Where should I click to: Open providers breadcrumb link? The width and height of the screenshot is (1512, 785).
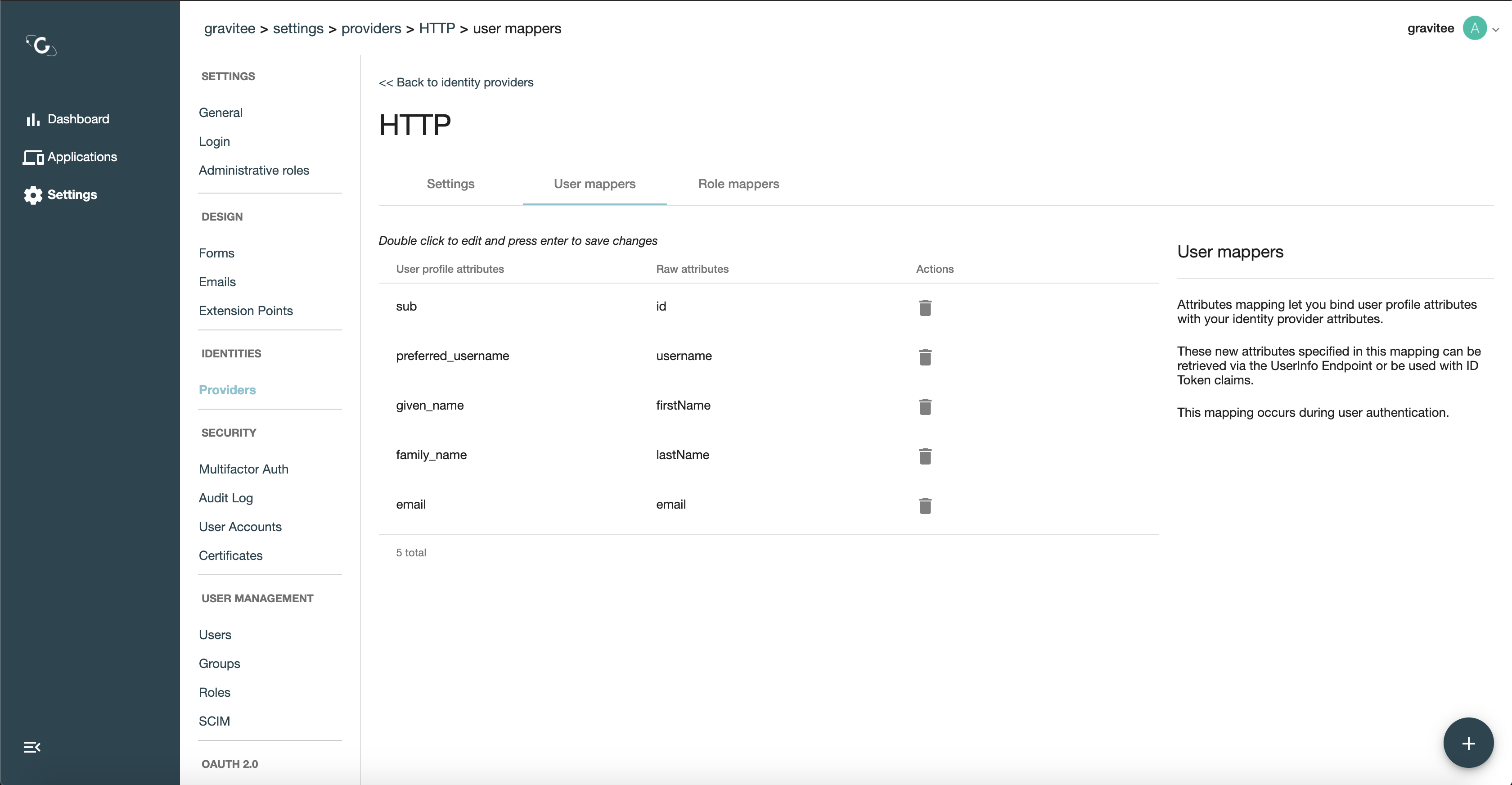click(x=371, y=28)
